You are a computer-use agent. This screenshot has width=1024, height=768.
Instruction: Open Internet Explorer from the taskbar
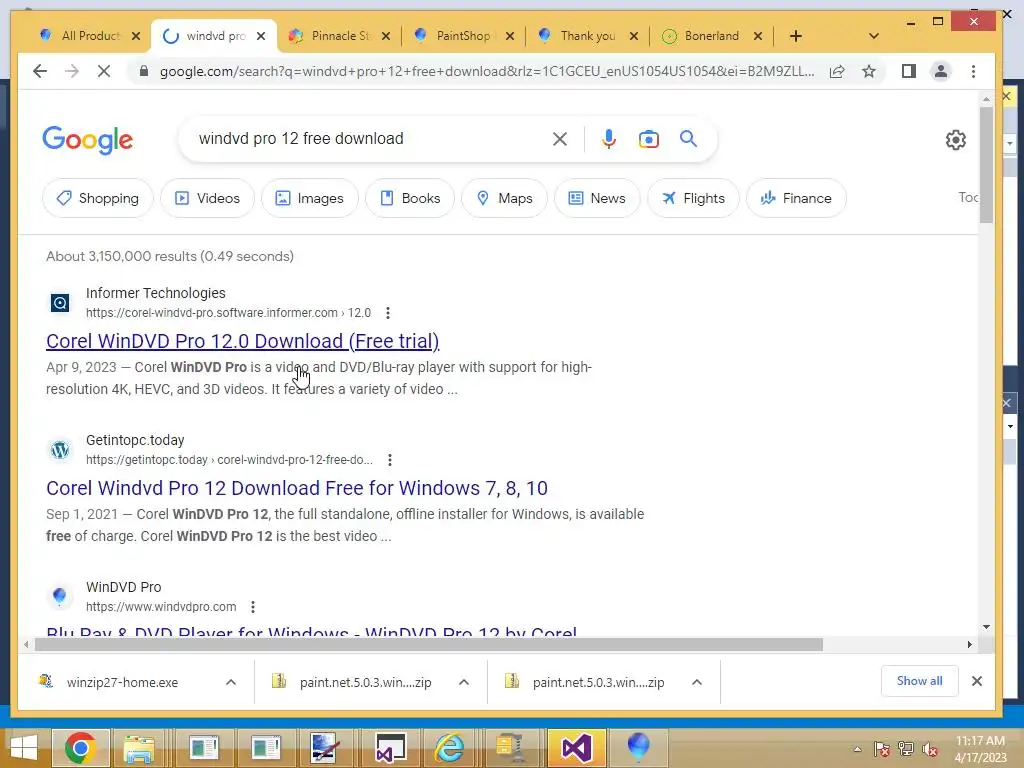point(449,748)
